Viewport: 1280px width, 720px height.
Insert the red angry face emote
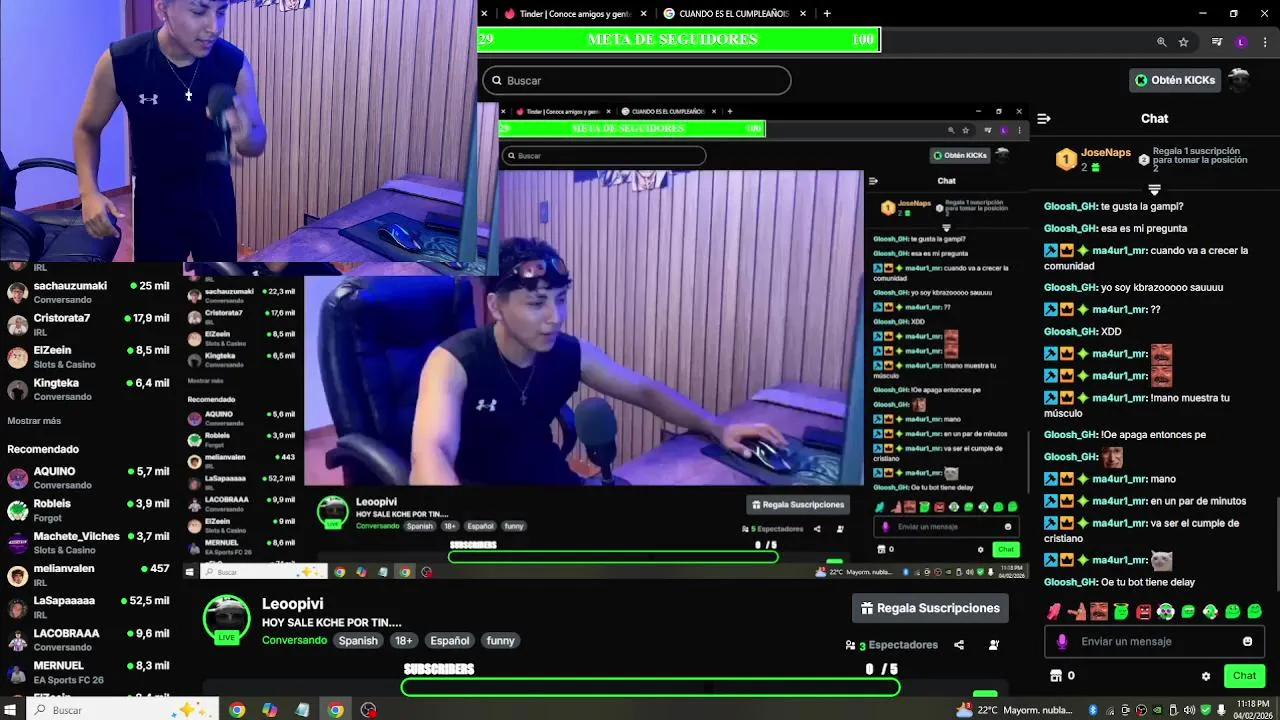point(1143,611)
